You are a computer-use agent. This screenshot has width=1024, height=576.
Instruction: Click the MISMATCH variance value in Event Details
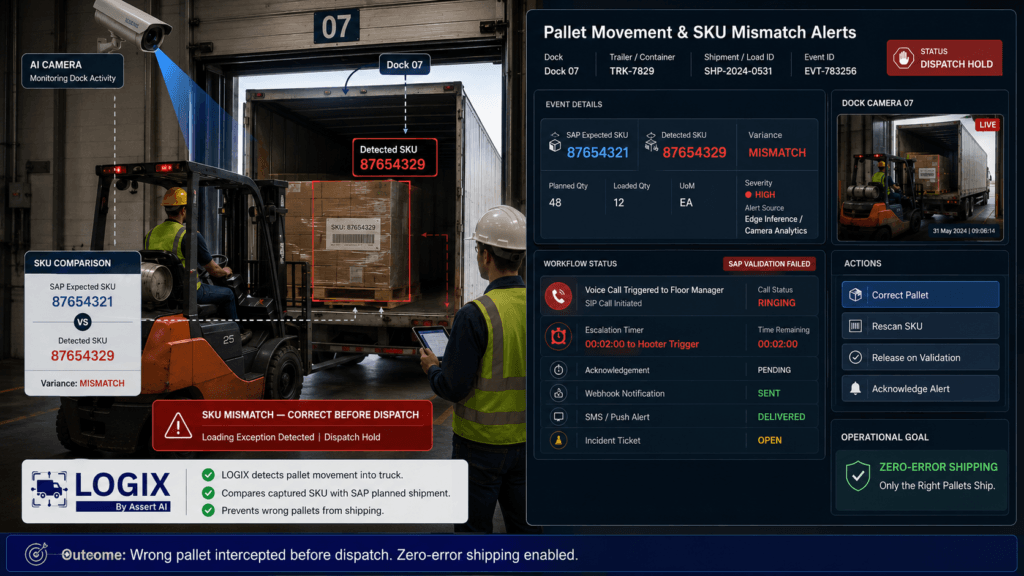click(777, 153)
